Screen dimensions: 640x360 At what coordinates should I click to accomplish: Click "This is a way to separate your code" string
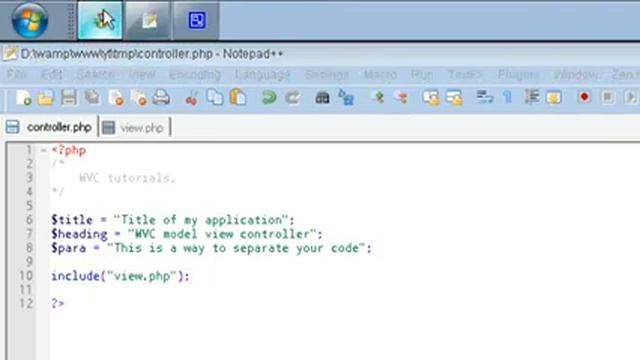(236, 248)
